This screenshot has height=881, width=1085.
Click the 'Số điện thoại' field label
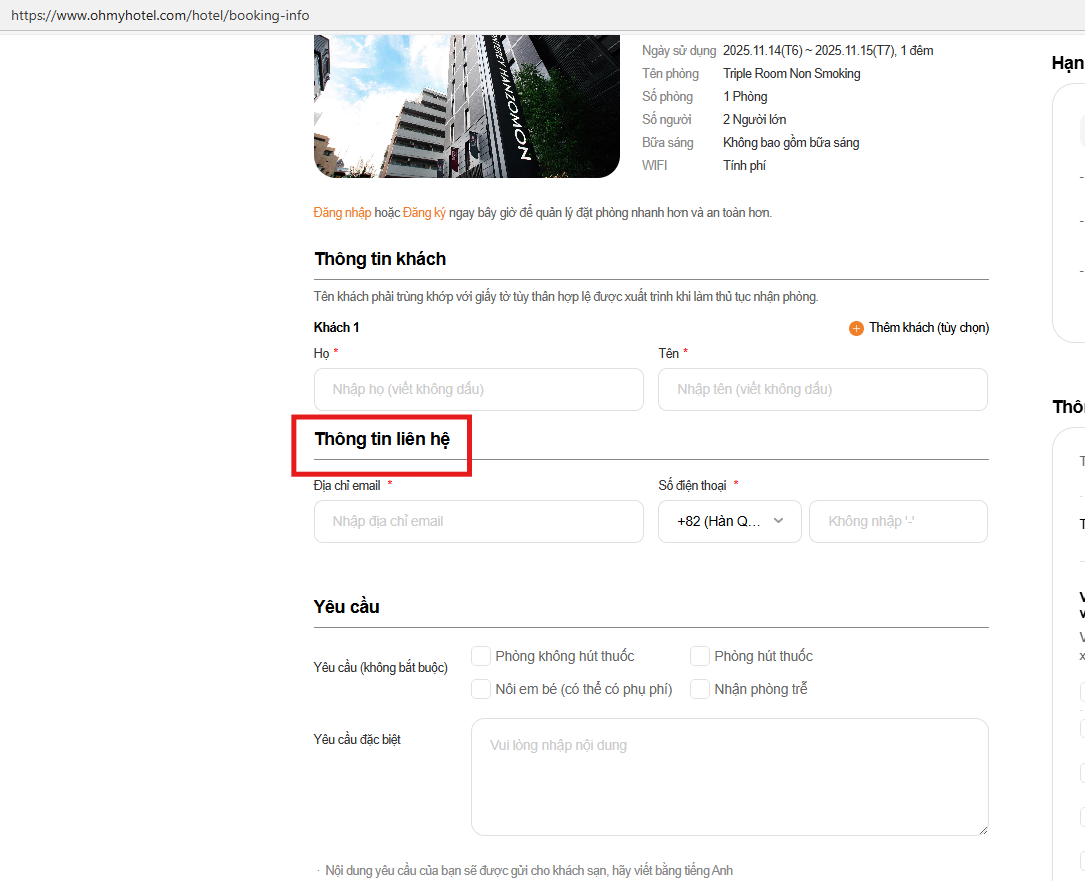click(x=692, y=486)
